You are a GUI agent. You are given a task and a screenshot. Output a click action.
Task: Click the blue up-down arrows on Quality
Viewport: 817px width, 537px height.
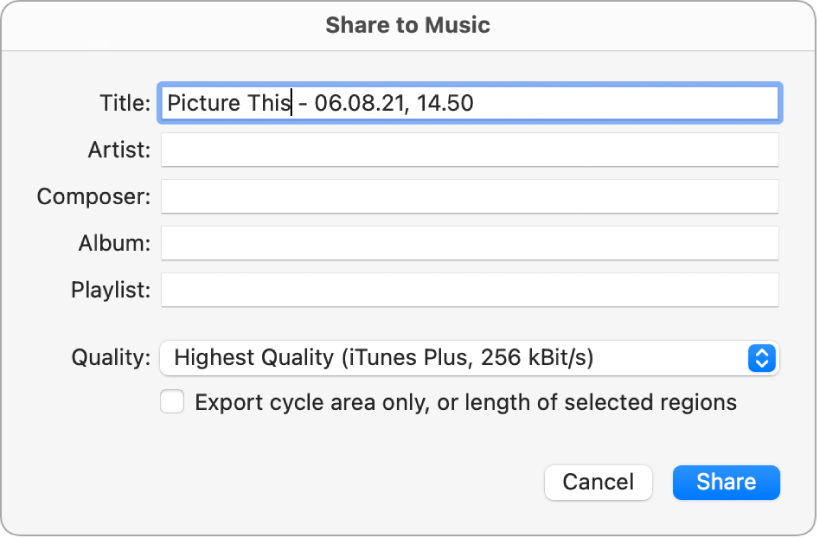point(762,357)
